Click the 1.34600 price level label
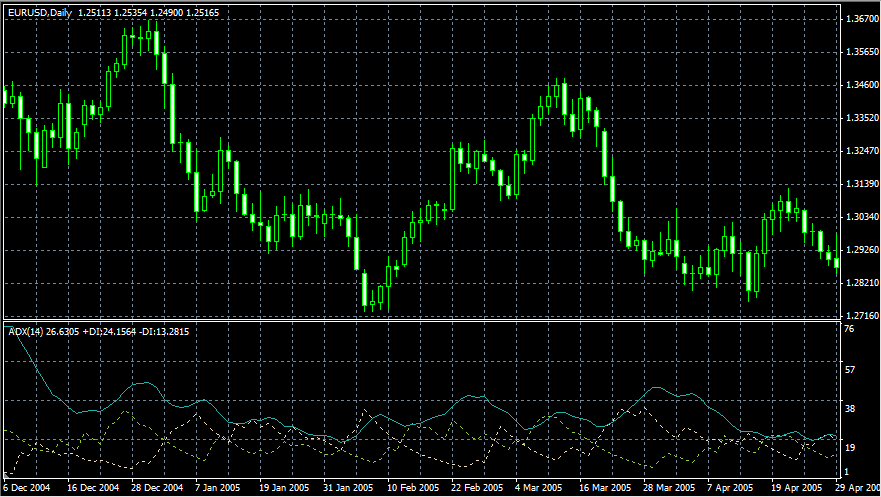The width and height of the screenshot is (881, 497). pyautogui.click(x=861, y=85)
